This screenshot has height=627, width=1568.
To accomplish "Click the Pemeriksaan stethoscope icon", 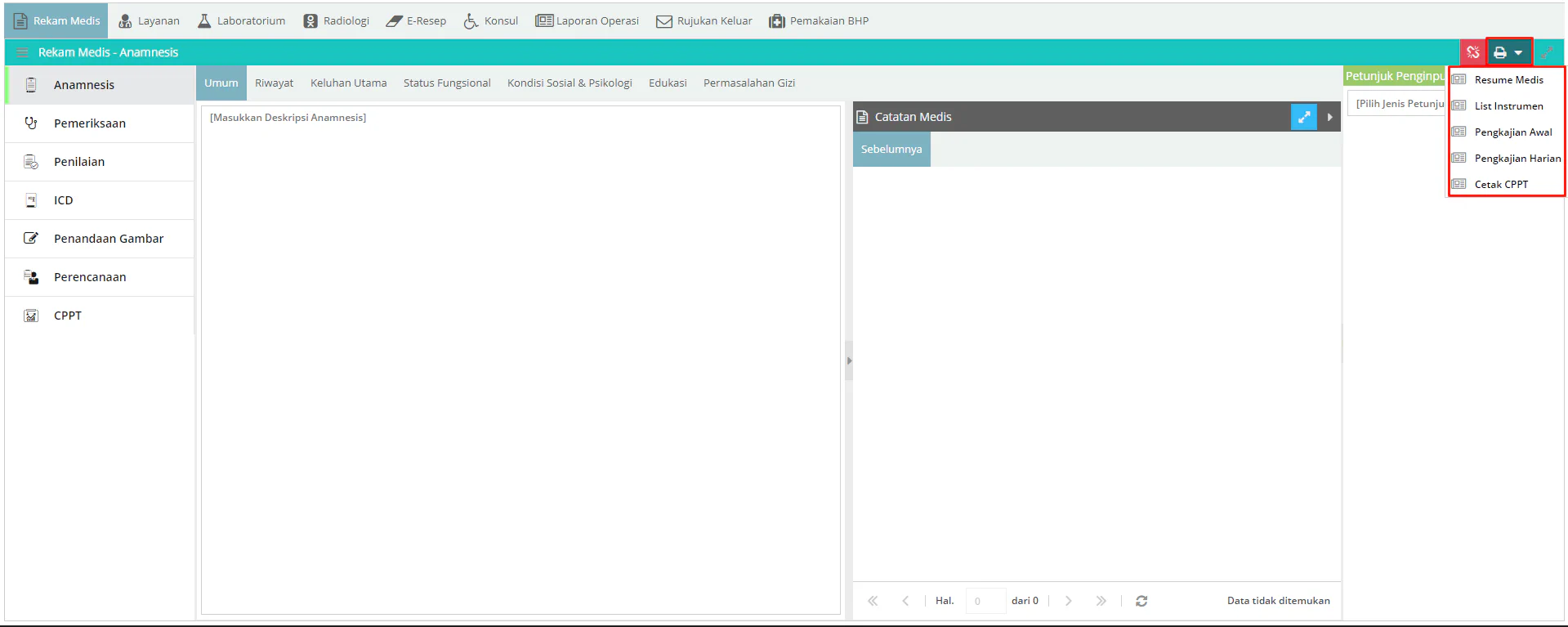I will pyautogui.click(x=31, y=123).
